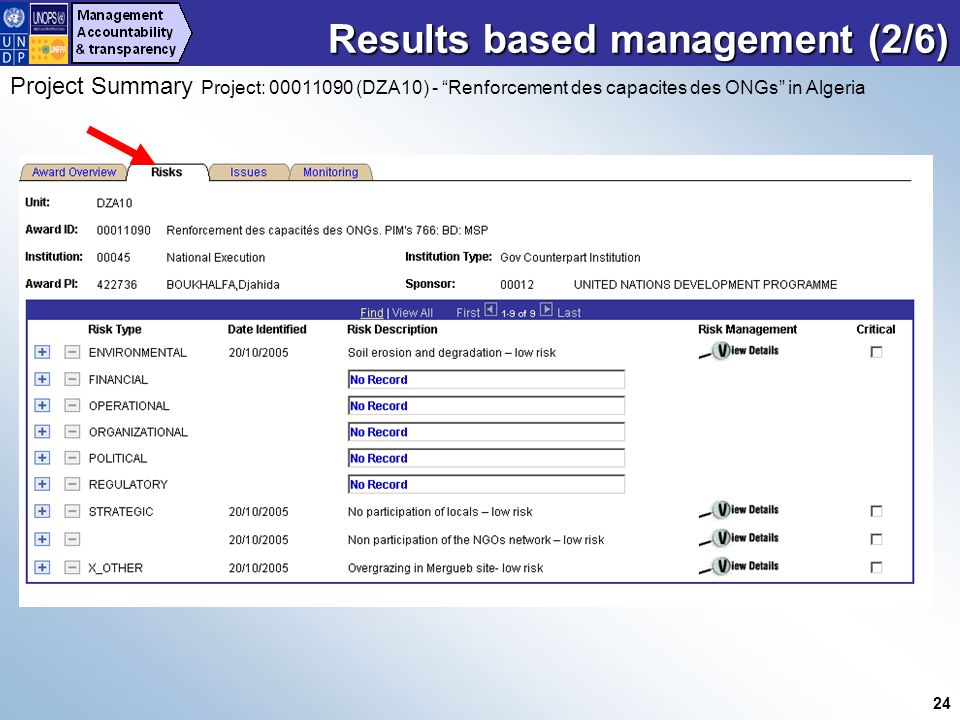Click the Find link in risk grid header
The image size is (960, 720).
(x=372, y=313)
